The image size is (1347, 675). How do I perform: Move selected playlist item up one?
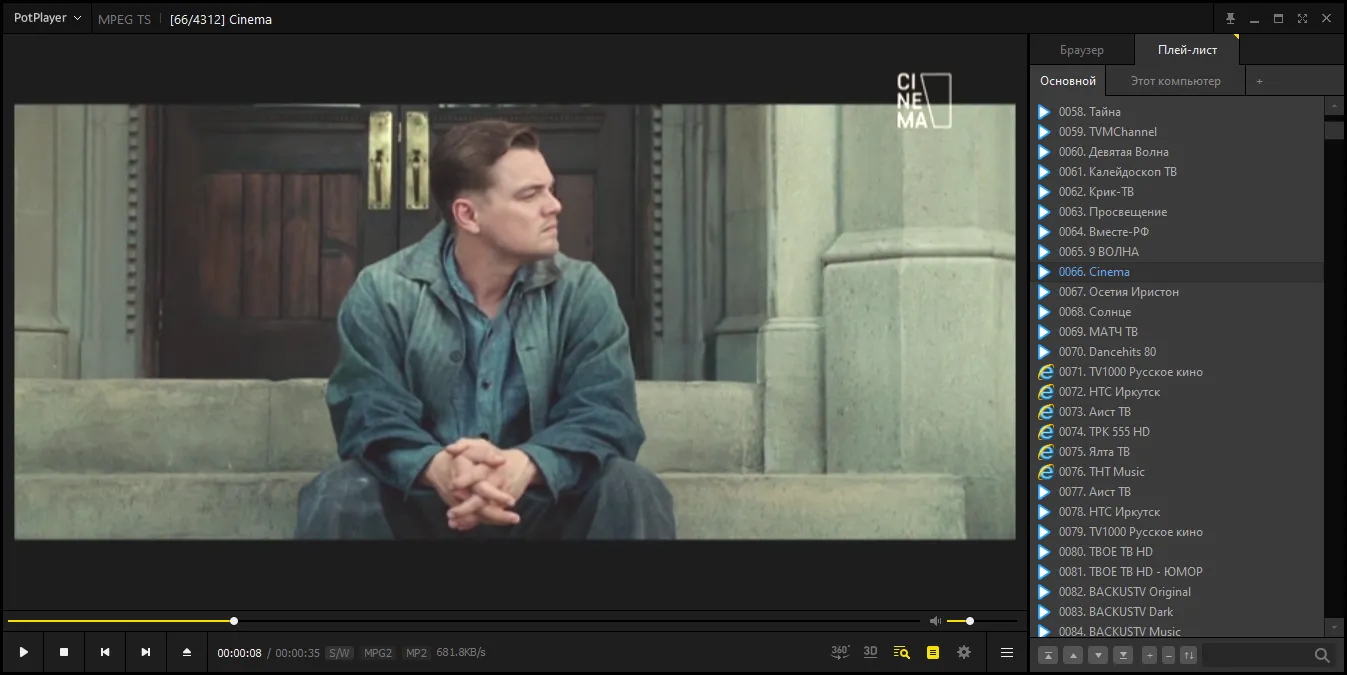pos(1073,655)
